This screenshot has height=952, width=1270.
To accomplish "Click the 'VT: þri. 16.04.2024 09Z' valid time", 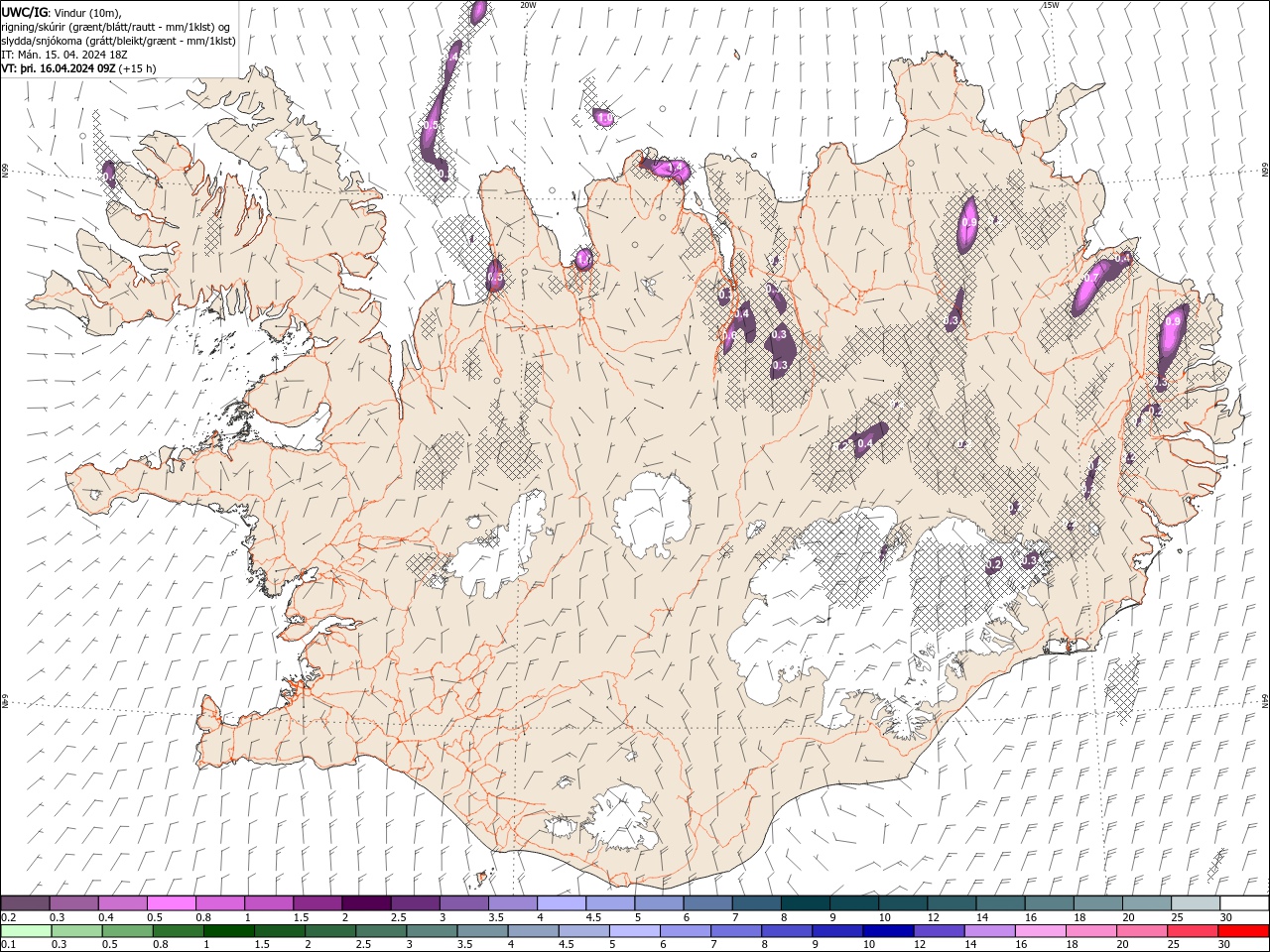I will coord(58,68).
